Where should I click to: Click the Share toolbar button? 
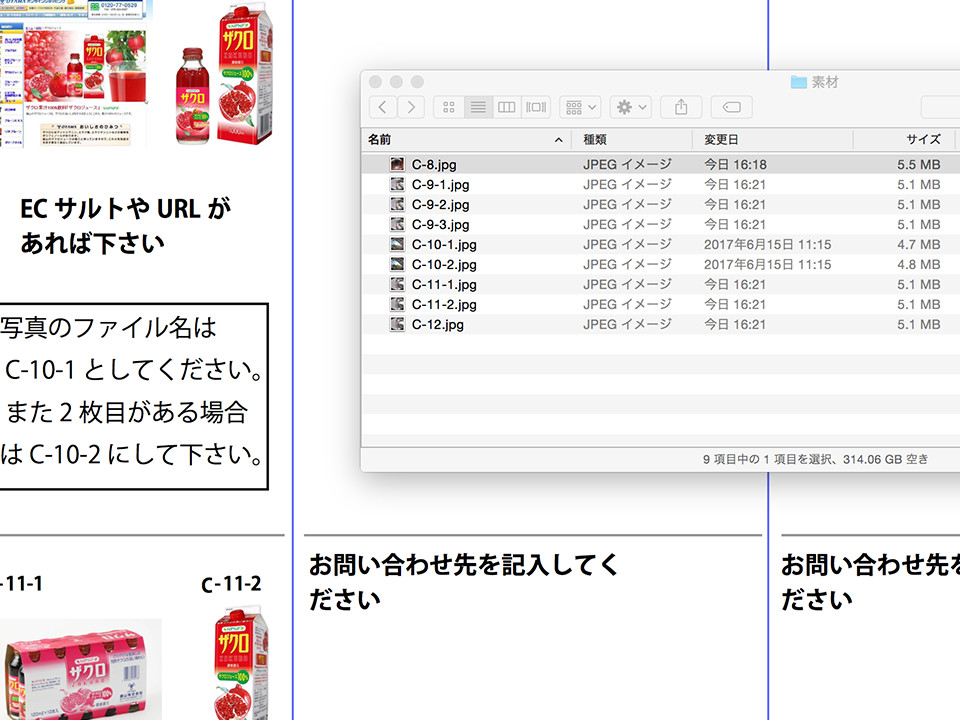[681, 107]
